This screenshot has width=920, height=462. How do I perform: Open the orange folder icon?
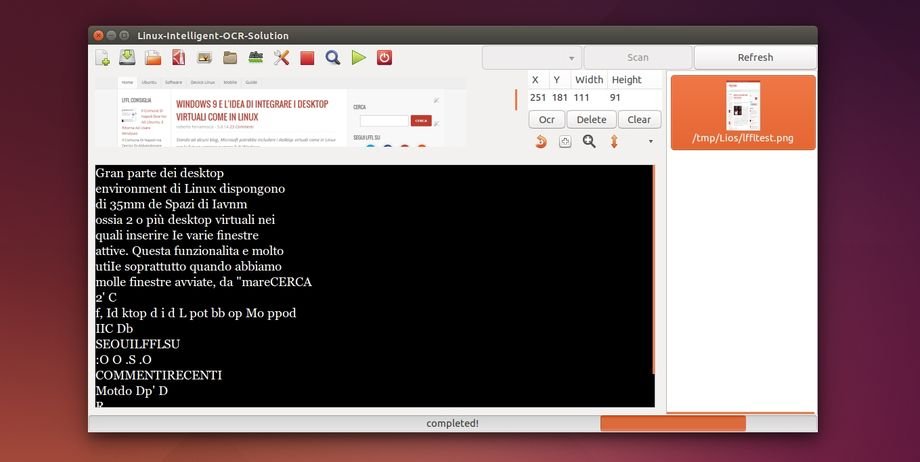(153, 58)
